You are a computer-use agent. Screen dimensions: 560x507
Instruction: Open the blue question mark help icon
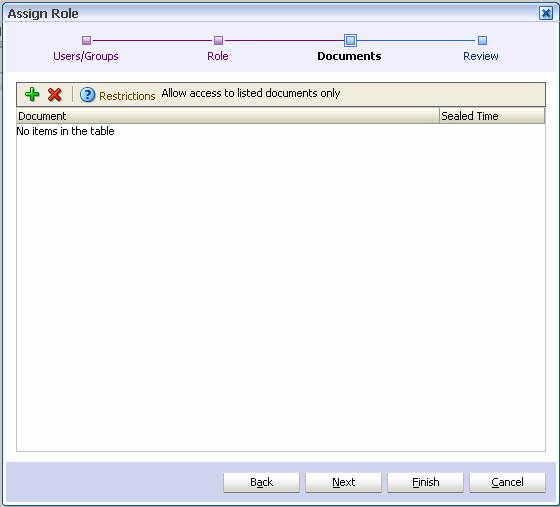pyautogui.click(x=87, y=95)
